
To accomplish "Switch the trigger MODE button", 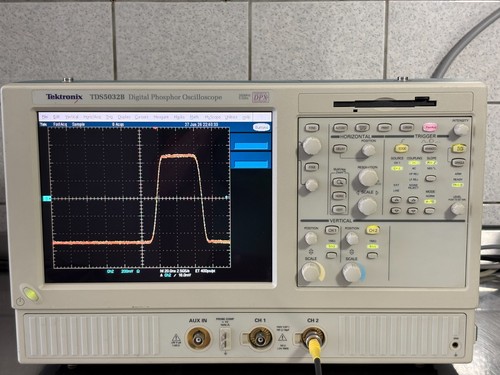I will pyautogui.click(x=430, y=211).
